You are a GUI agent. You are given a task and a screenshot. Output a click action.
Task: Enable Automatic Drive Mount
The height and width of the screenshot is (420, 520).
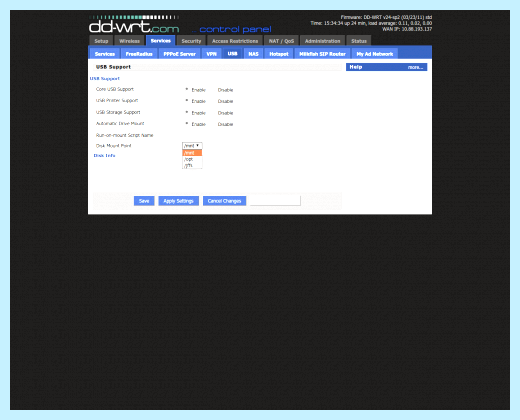click(187, 124)
